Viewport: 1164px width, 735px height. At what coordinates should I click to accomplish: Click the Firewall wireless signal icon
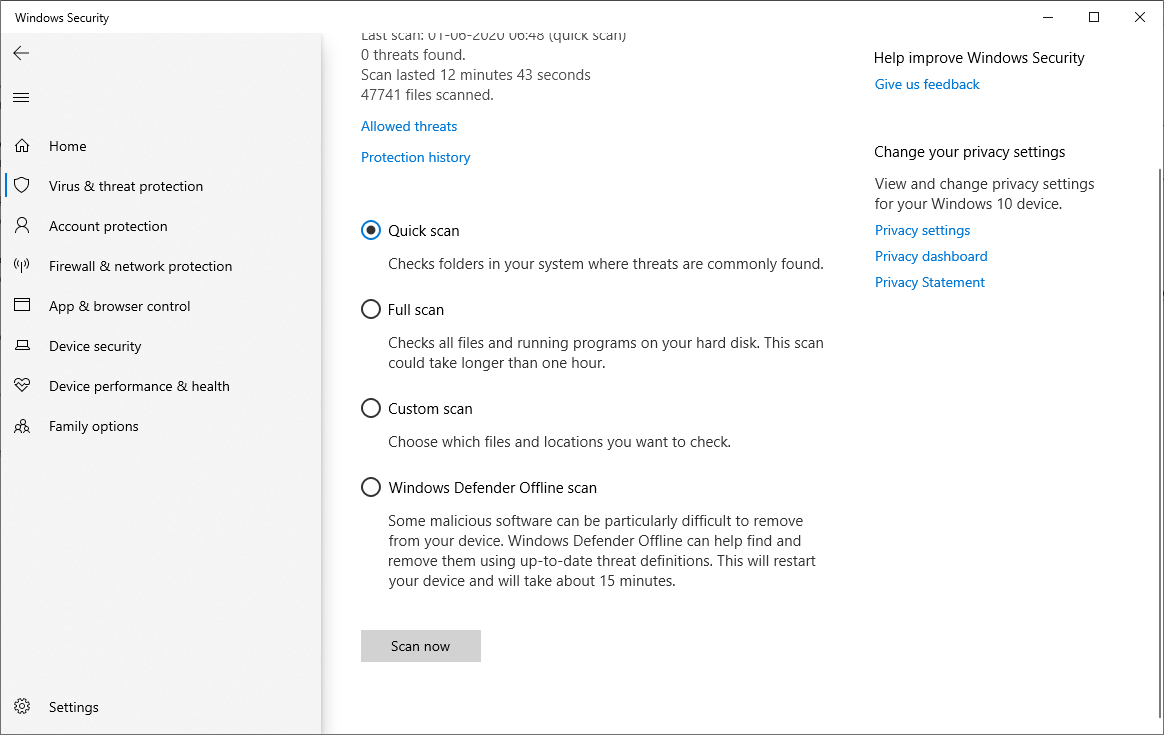(x=22, y=265)
